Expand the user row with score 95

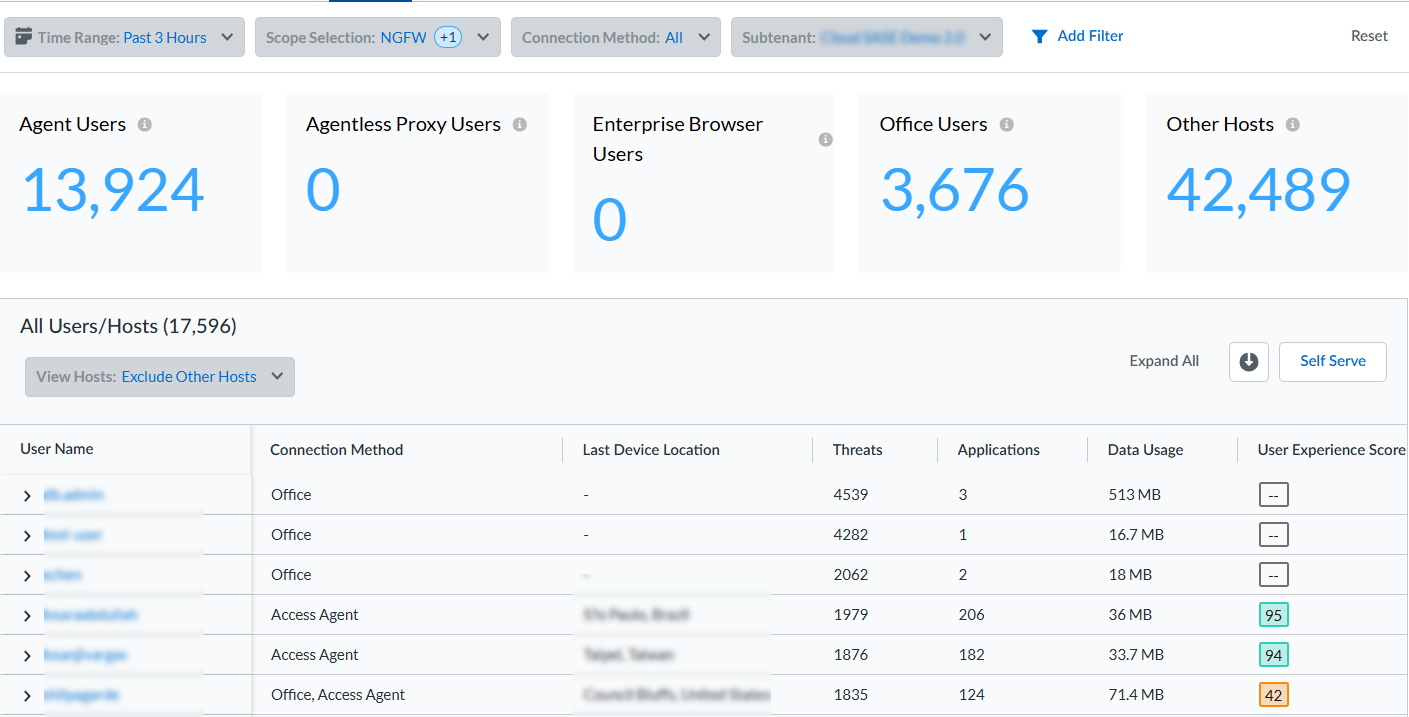27,616
